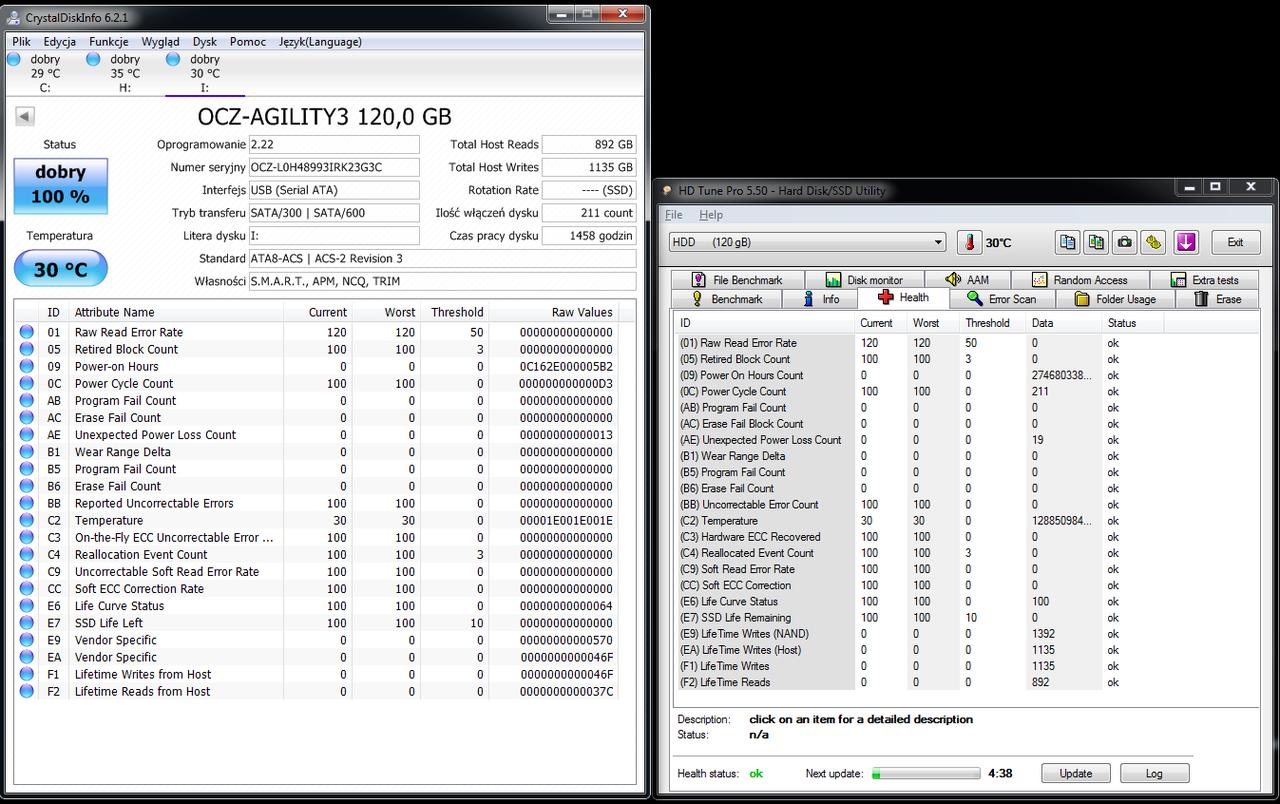Image resolution: width=1280 pixels, height=804 pixels.
Task: Select the I: drive status icon
Action: (x=173, y=60)
